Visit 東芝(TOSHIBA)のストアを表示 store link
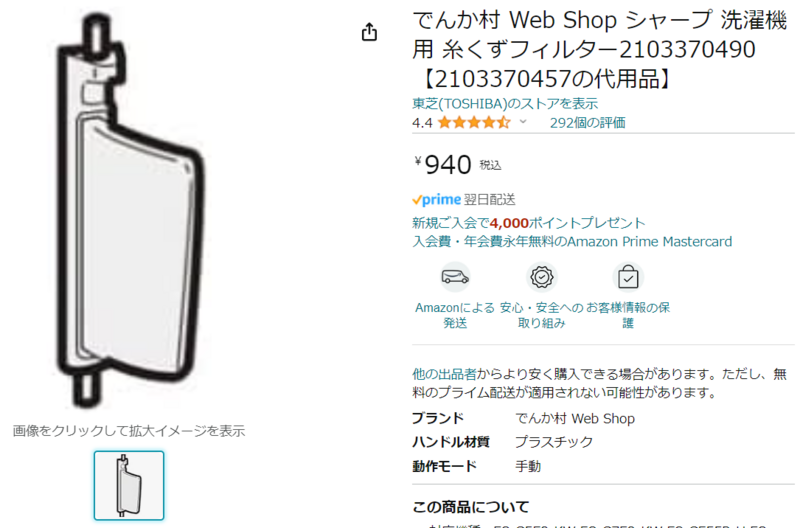This screenshot has width=800, height=528. click(x=505, y=104)
